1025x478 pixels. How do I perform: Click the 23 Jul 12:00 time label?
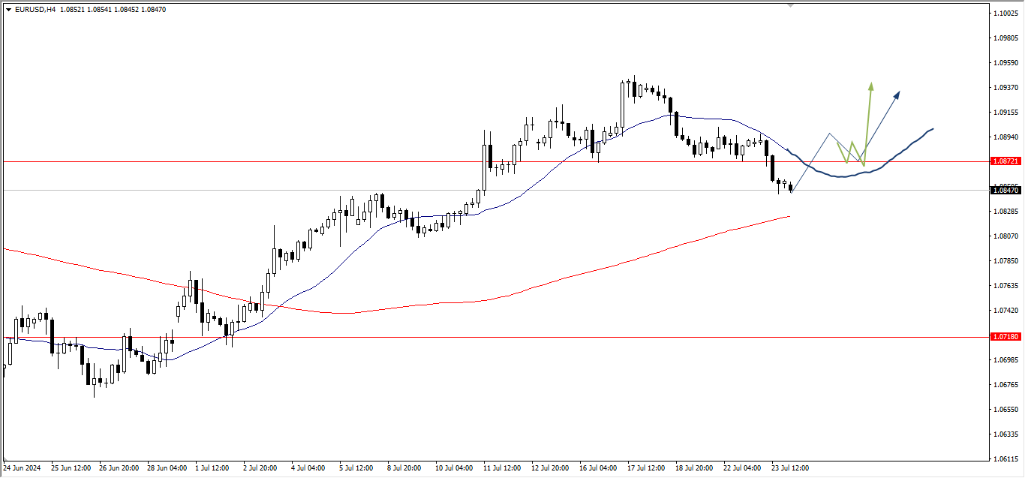pos(788,467)
